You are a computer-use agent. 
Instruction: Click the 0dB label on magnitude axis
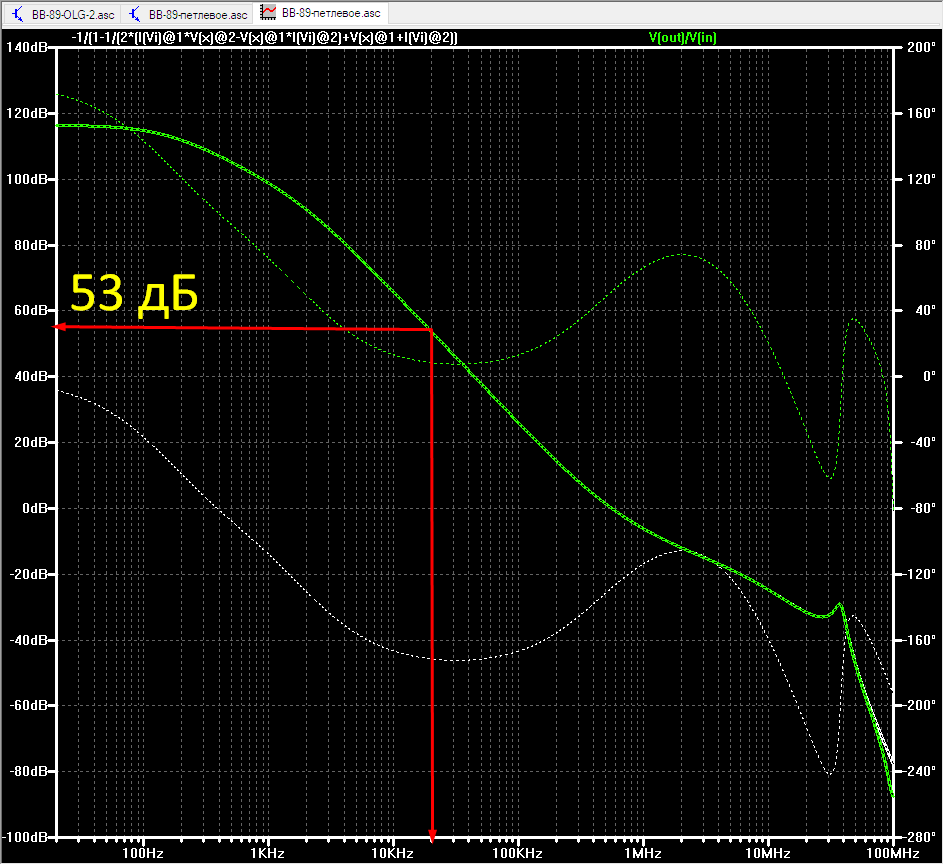point(35,508)
